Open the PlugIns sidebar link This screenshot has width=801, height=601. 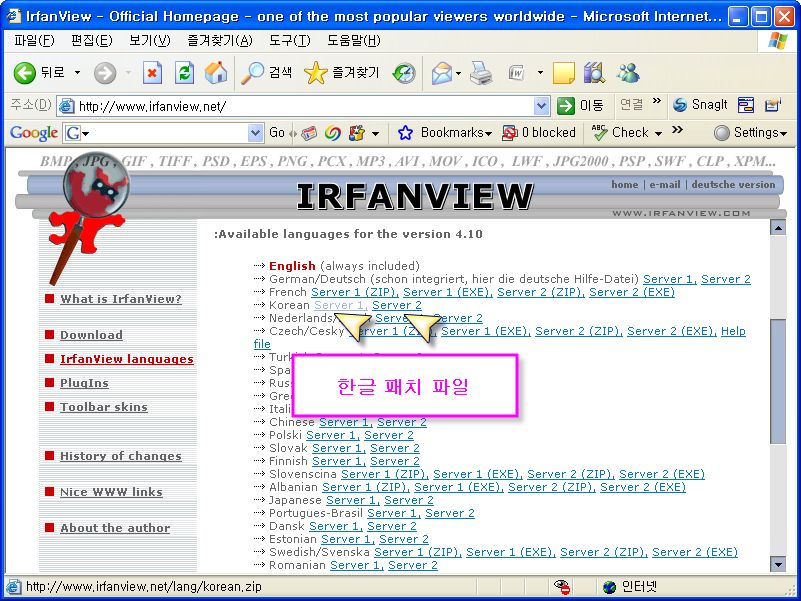84,383
